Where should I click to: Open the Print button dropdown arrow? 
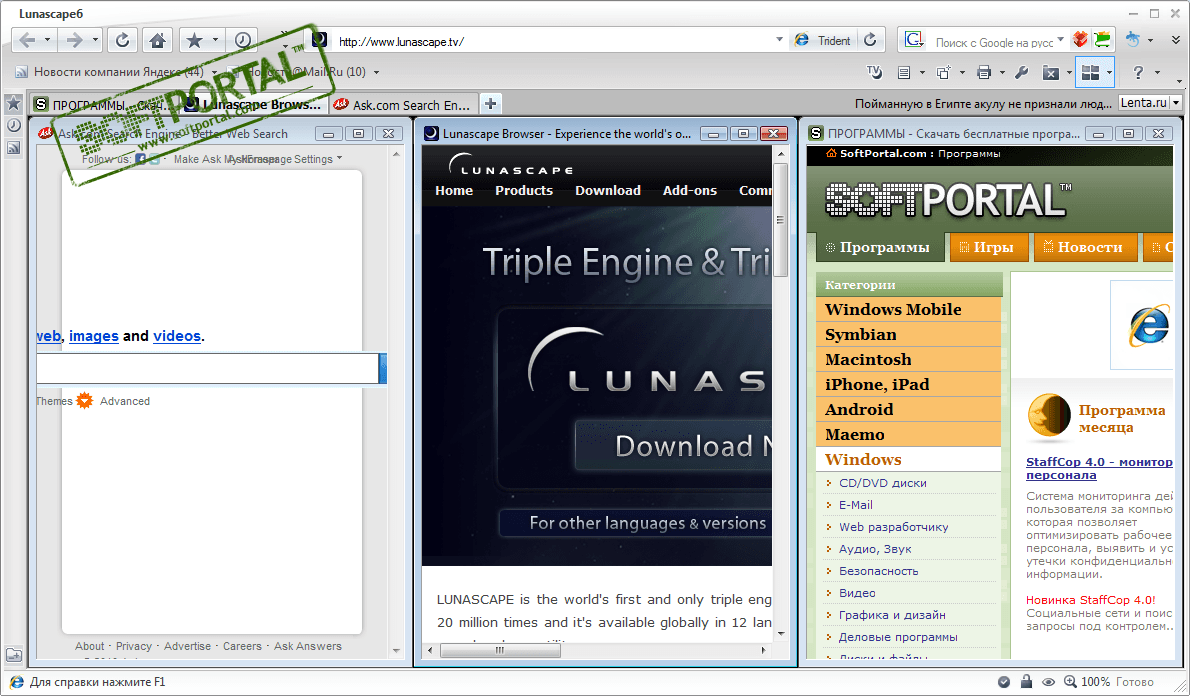pos(1002,73)
